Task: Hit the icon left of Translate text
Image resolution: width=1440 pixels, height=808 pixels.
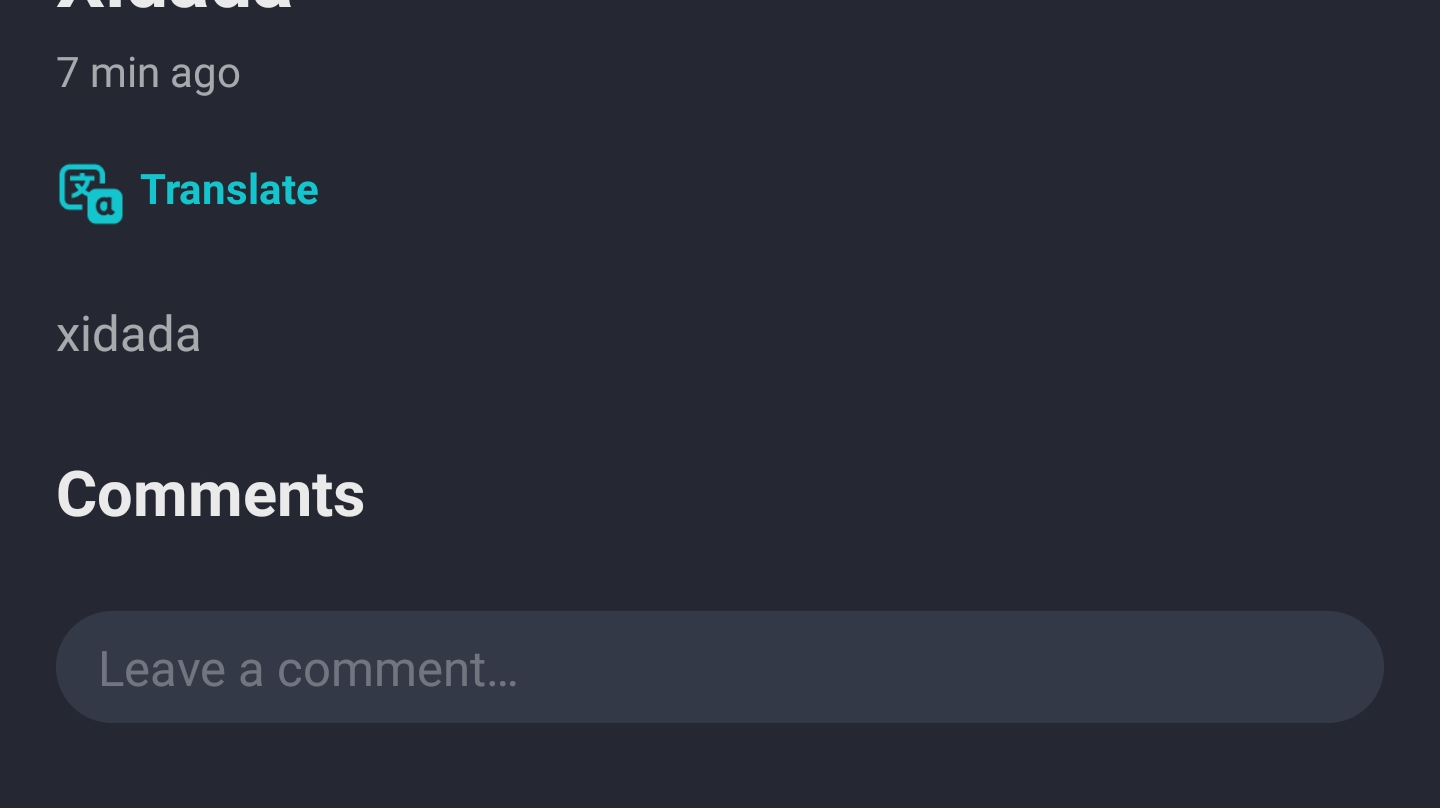Action: [90, 193]
